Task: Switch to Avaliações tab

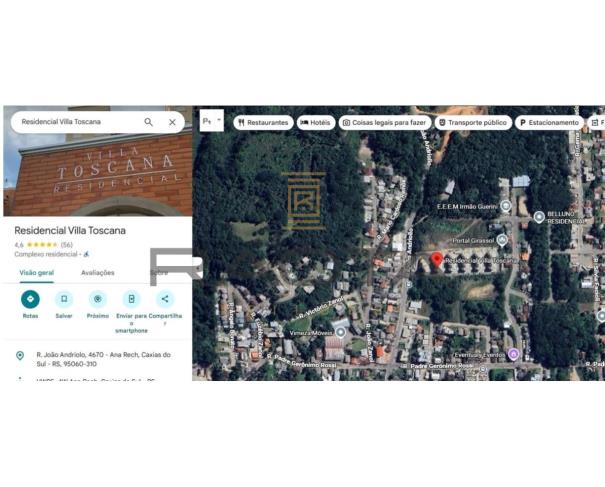Action: 98,273
